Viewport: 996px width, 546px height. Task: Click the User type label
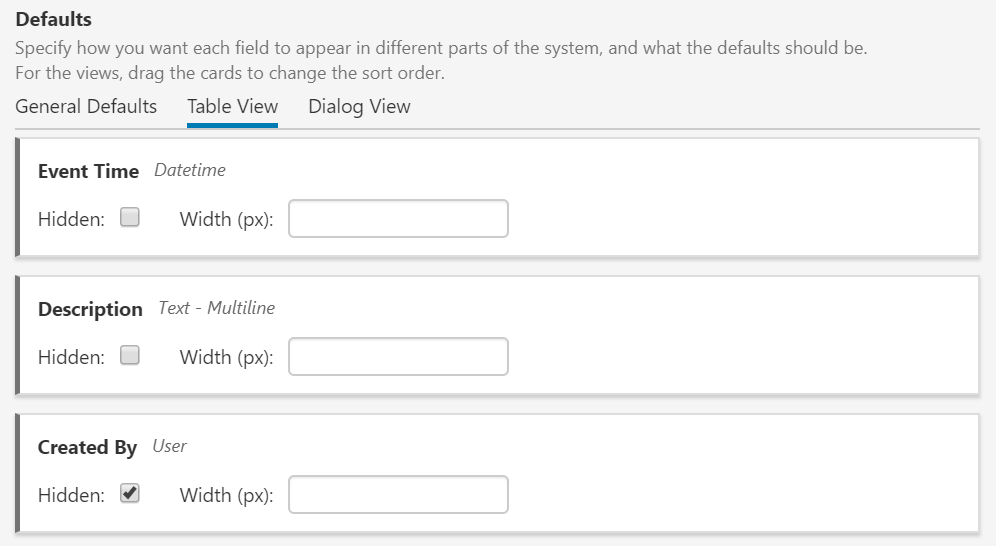pyautogui.click(x=169, y=446)
